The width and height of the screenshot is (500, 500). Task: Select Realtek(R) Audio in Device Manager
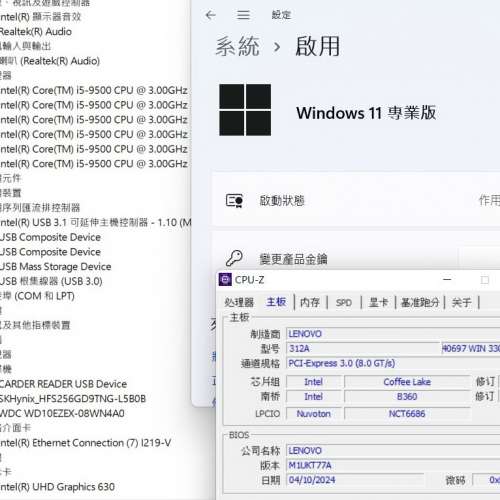click(x=36, y=32)
